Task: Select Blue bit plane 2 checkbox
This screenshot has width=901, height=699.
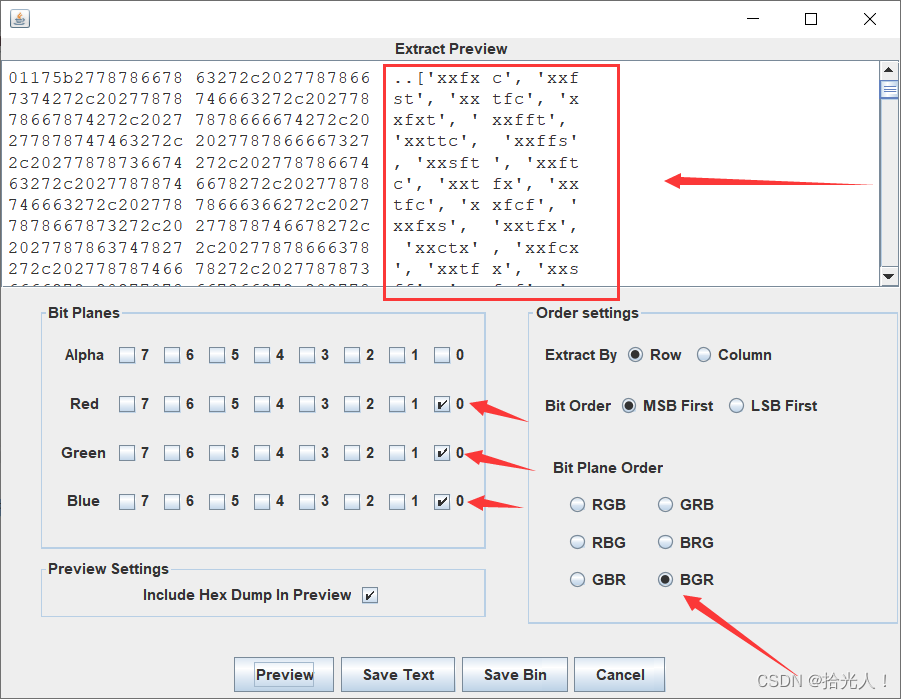Action: [352, 502]
